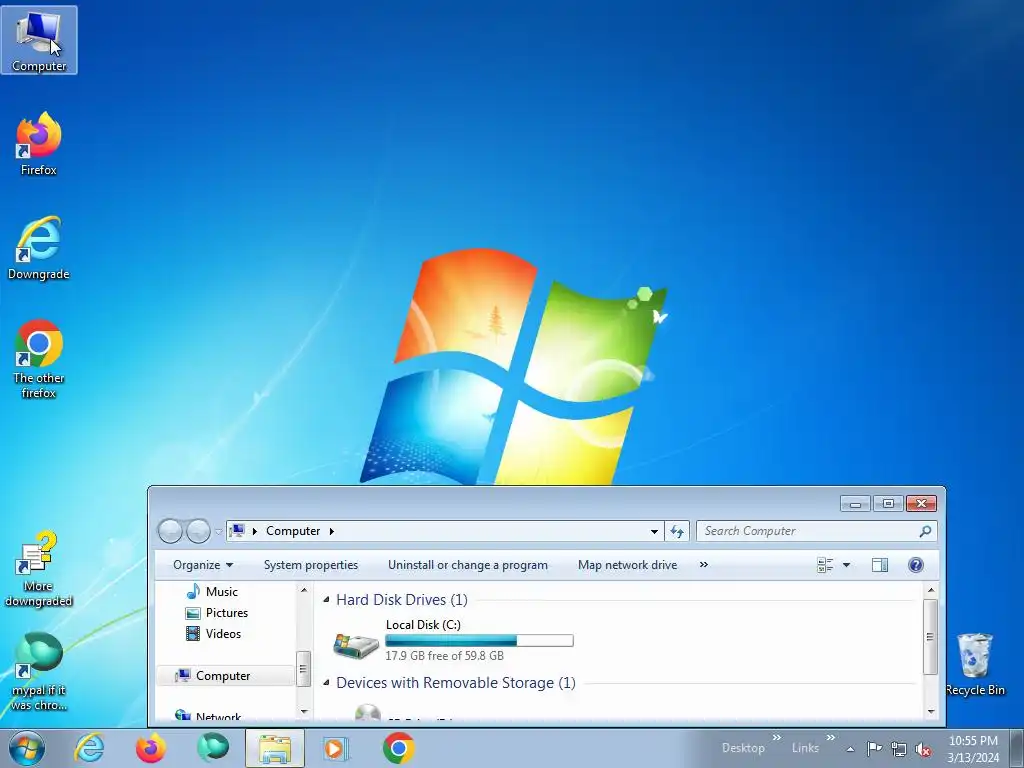Image resolution: width=1024 pixels, height=768 pixels.
Task: Select the Firefox desktop shortcut
Action: click(x=39, y=144)
